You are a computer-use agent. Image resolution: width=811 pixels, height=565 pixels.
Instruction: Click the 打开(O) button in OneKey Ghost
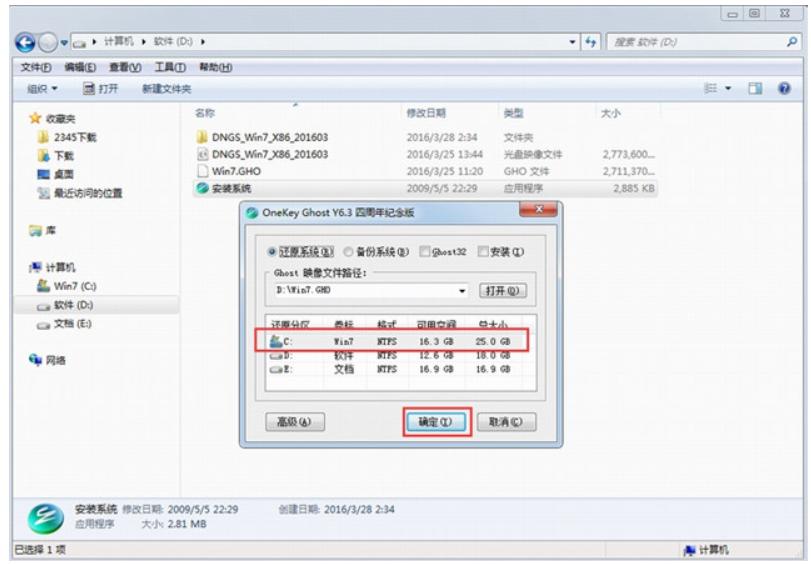point(503,290)
